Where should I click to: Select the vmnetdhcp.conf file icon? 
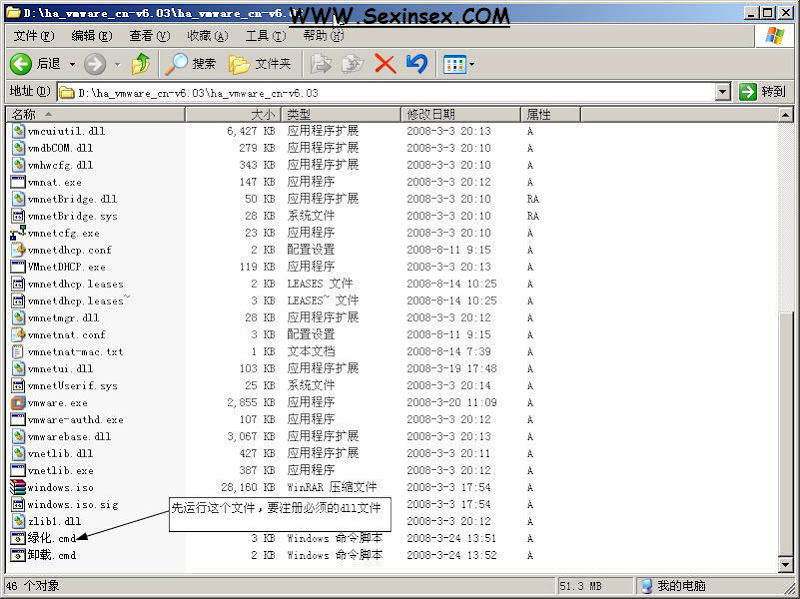[x=18, y=250]
